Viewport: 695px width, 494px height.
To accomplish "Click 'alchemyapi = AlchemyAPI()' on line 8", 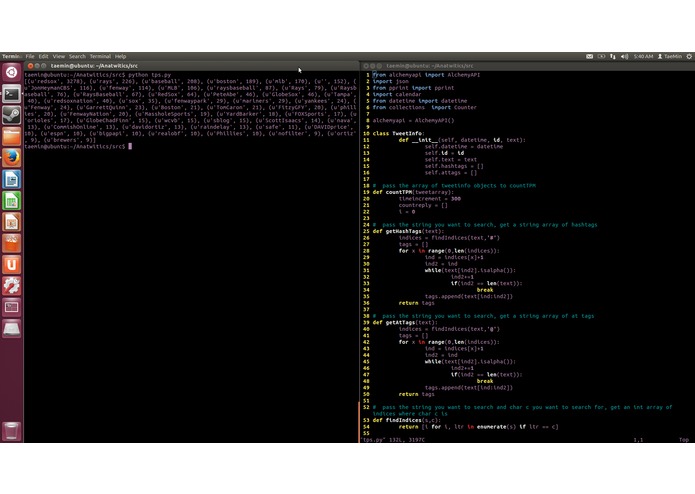I will tap(414, 121).
